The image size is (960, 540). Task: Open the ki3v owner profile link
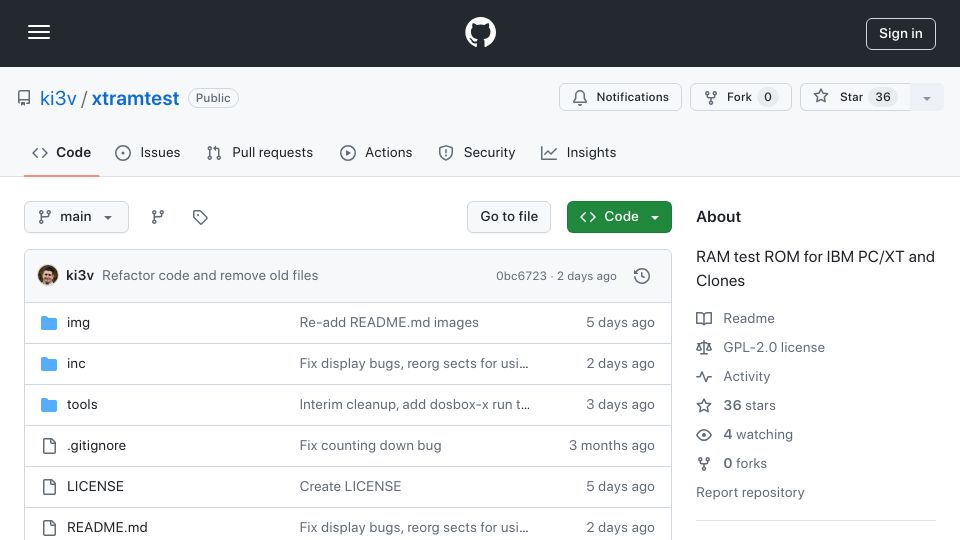click(58, 98)
